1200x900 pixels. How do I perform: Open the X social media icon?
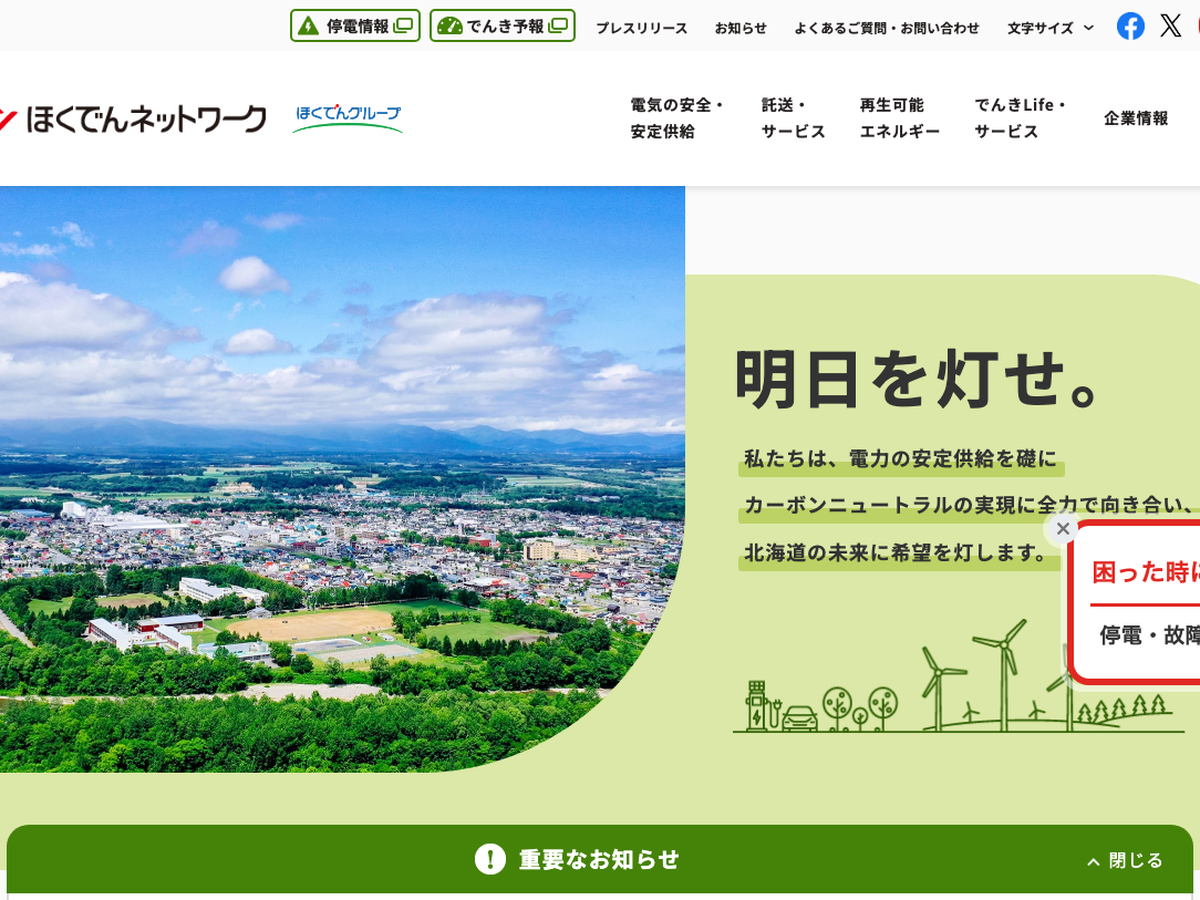[1170, 26]
